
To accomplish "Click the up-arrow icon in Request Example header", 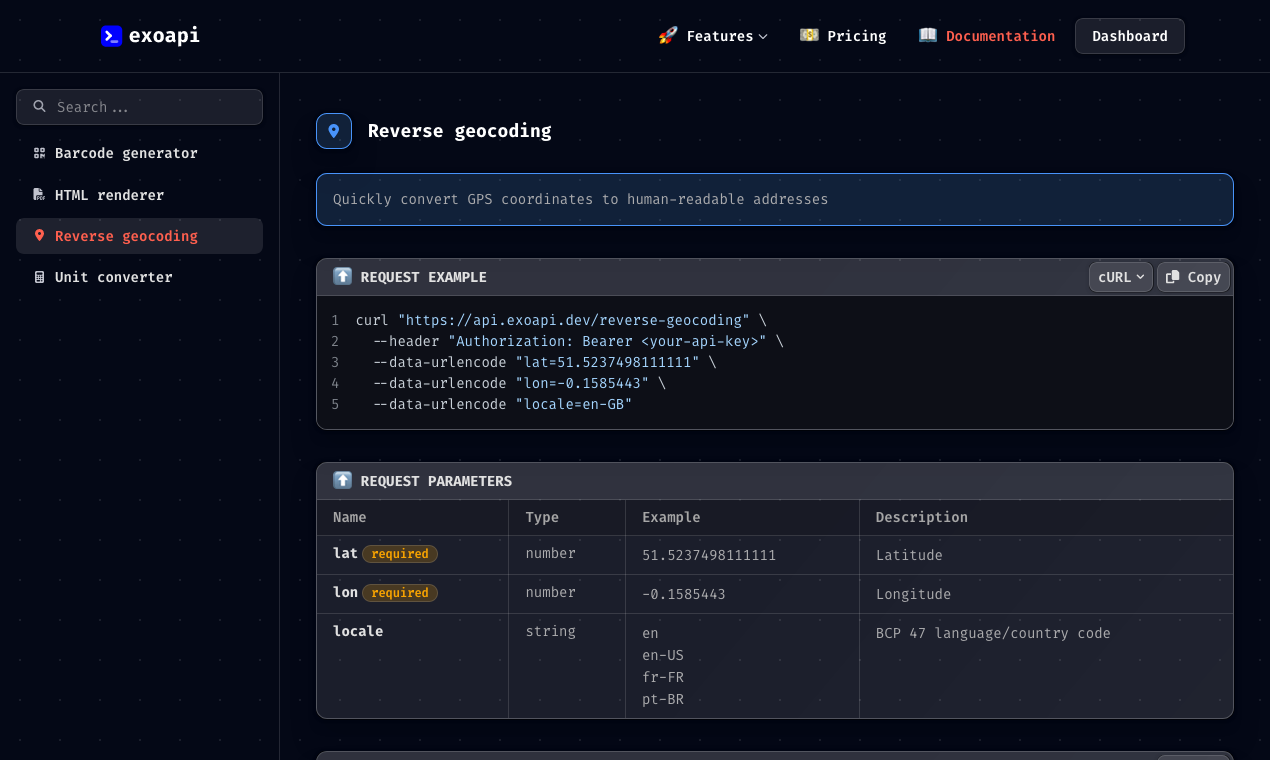I will coord(343,276).
